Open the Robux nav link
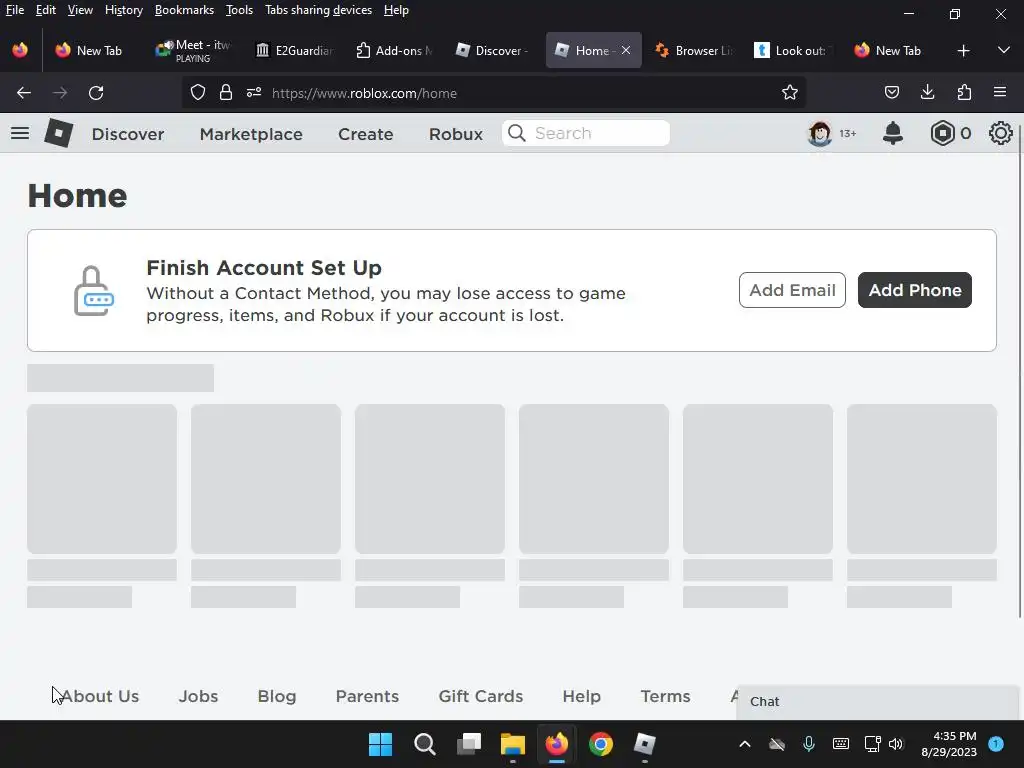The width and height of the screenshot is (1024, 768). point(456,134)
